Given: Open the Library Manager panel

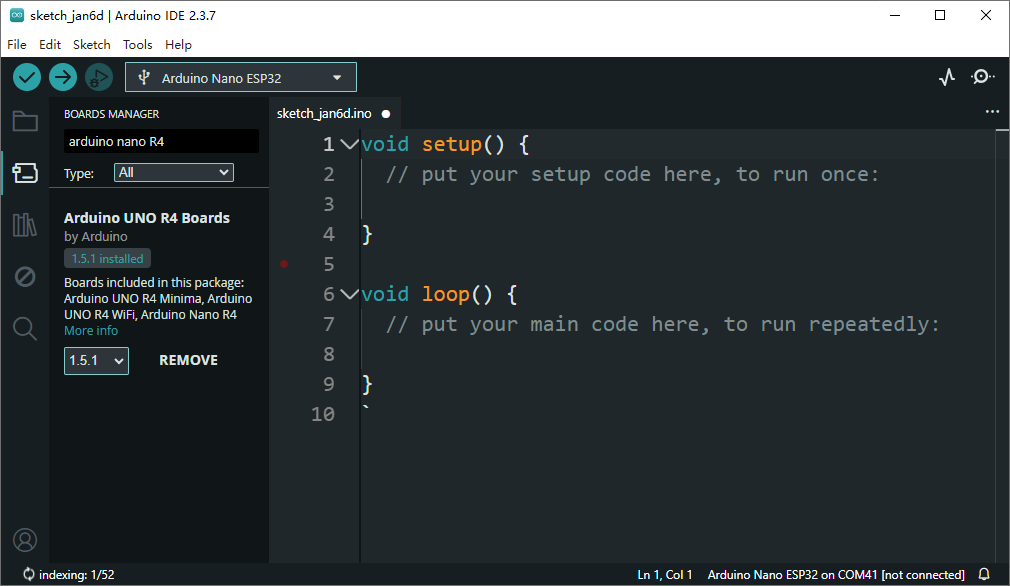Looking at the screenshot, I should (x=25, y=225).
